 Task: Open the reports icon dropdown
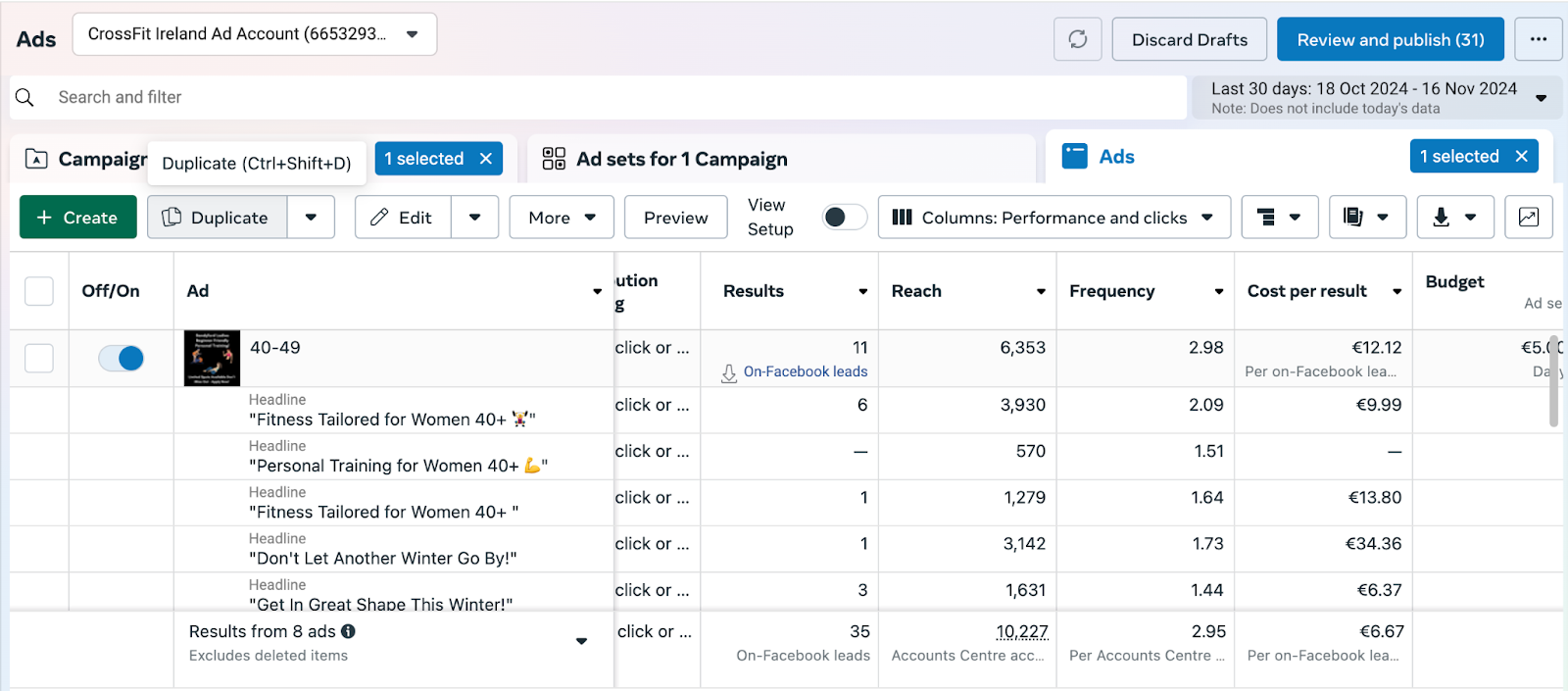click(1367, 217)
